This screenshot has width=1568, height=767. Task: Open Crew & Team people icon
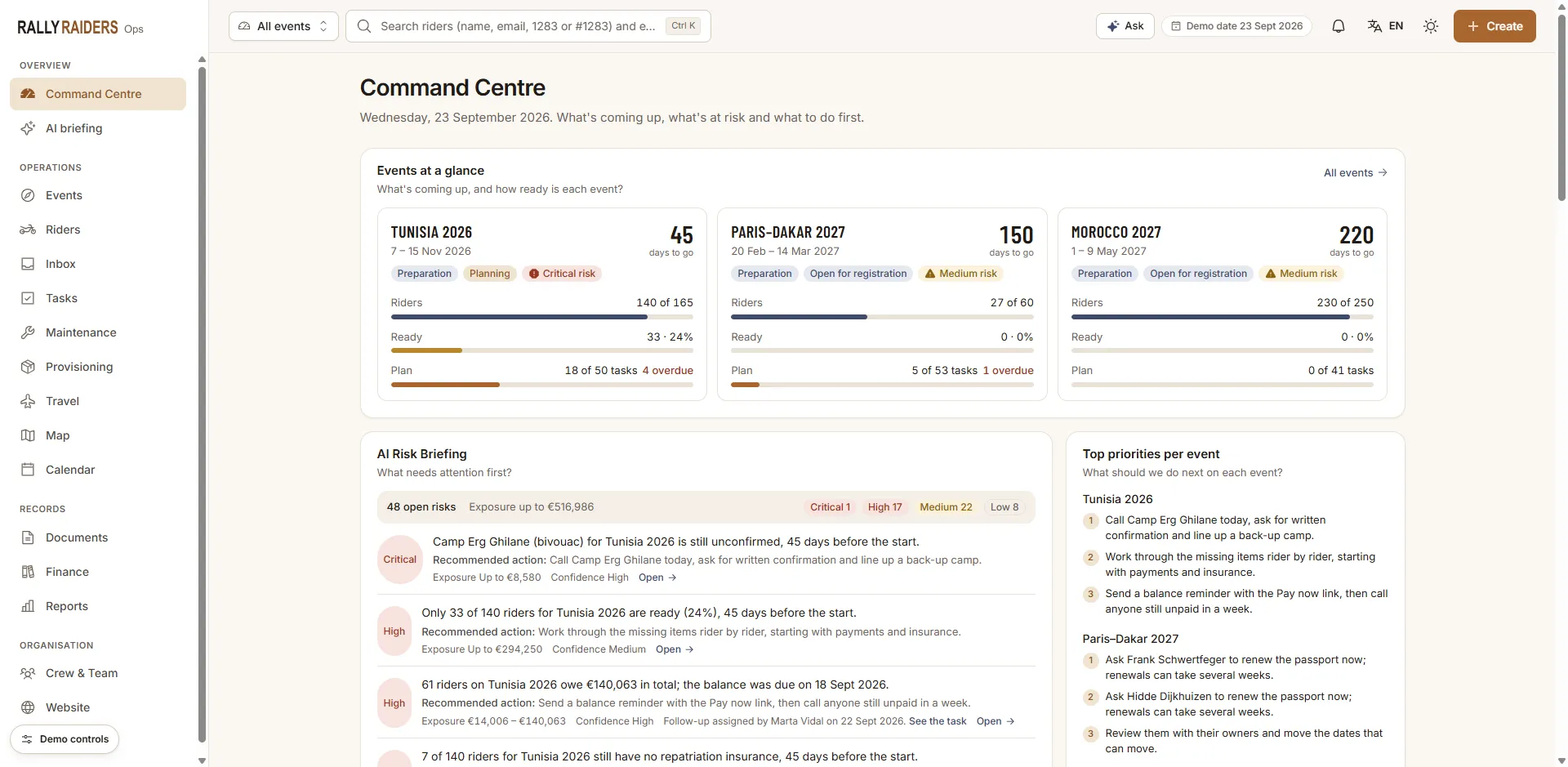point(28,673)
